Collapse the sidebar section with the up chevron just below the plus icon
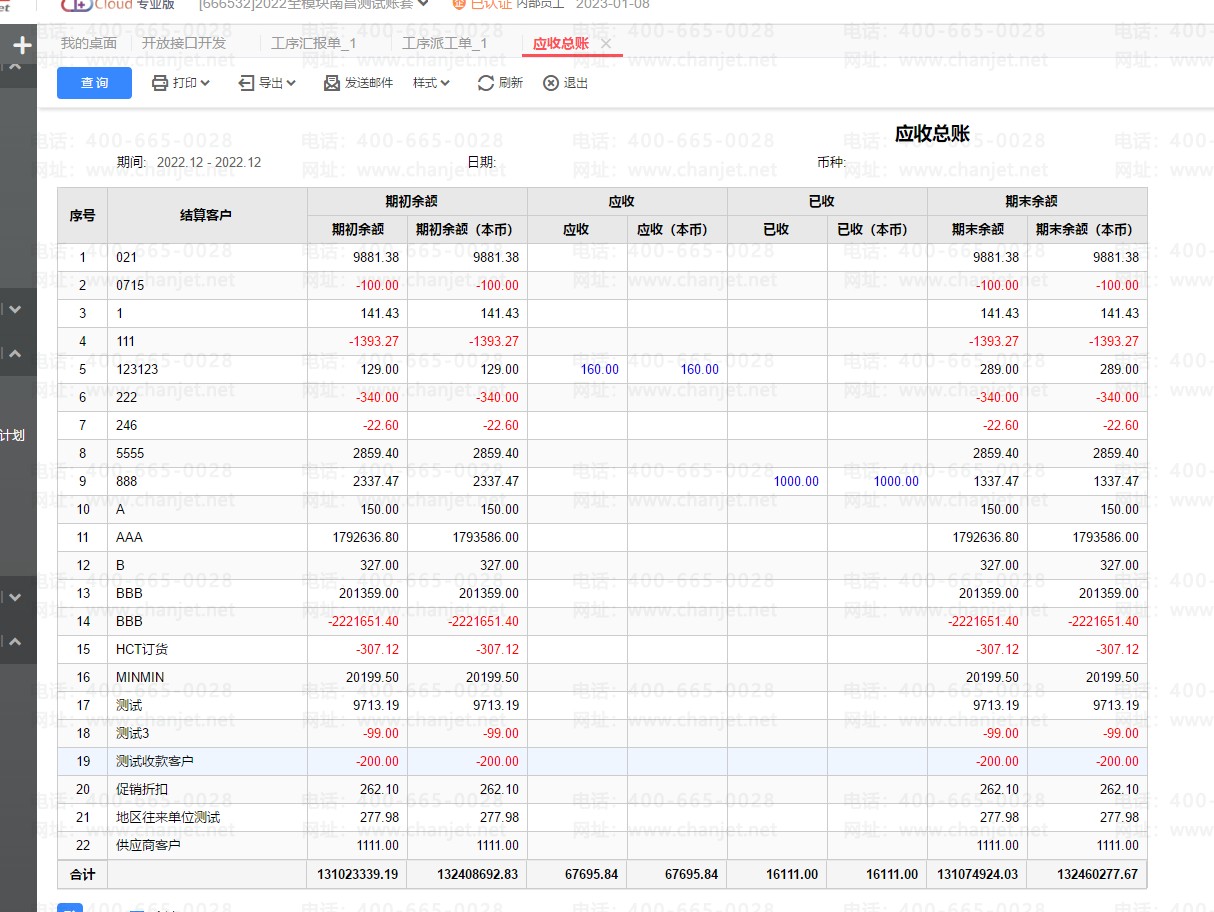The height and width of the screenshot is (912, 1214). pos(15,66)
